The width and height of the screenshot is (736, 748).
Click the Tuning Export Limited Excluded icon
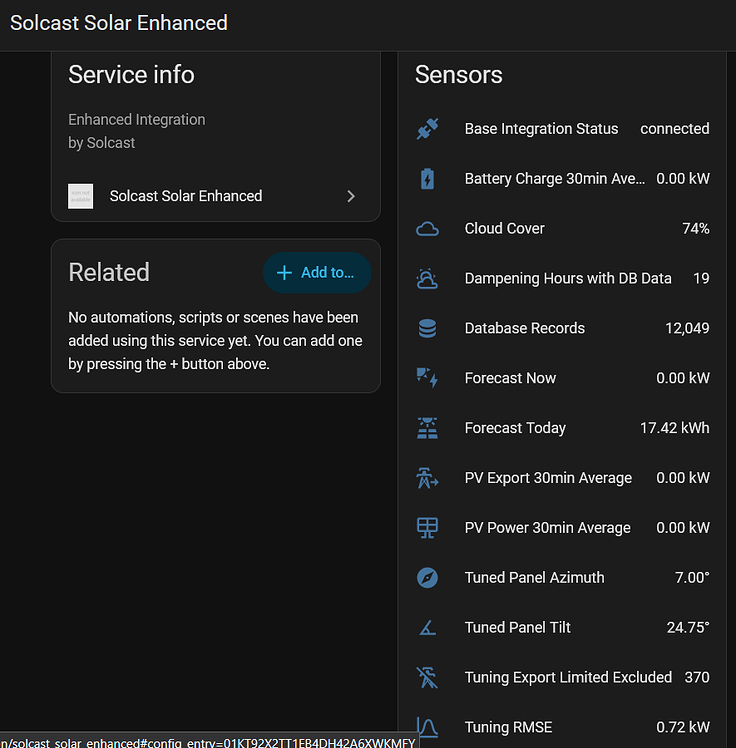click(x=427, y=677)
